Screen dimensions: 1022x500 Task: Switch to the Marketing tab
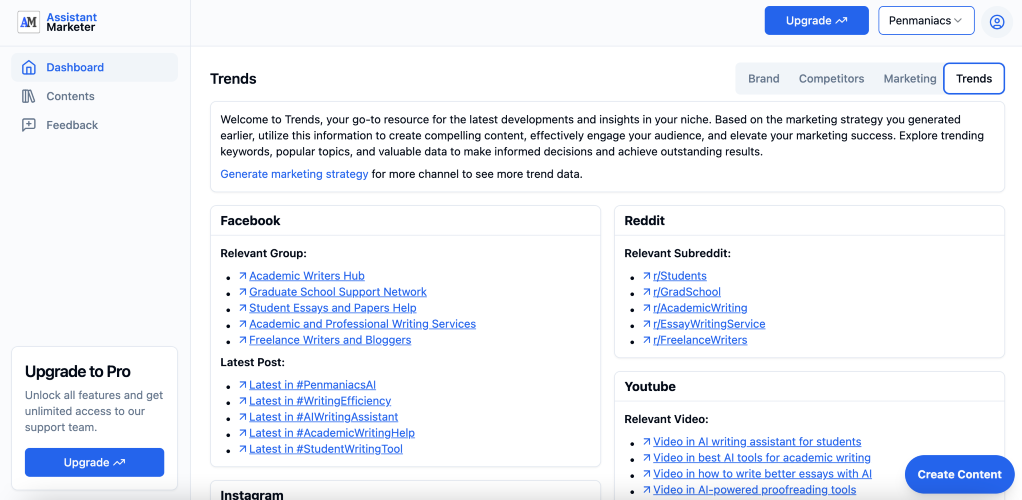click(x=910, y=79)
